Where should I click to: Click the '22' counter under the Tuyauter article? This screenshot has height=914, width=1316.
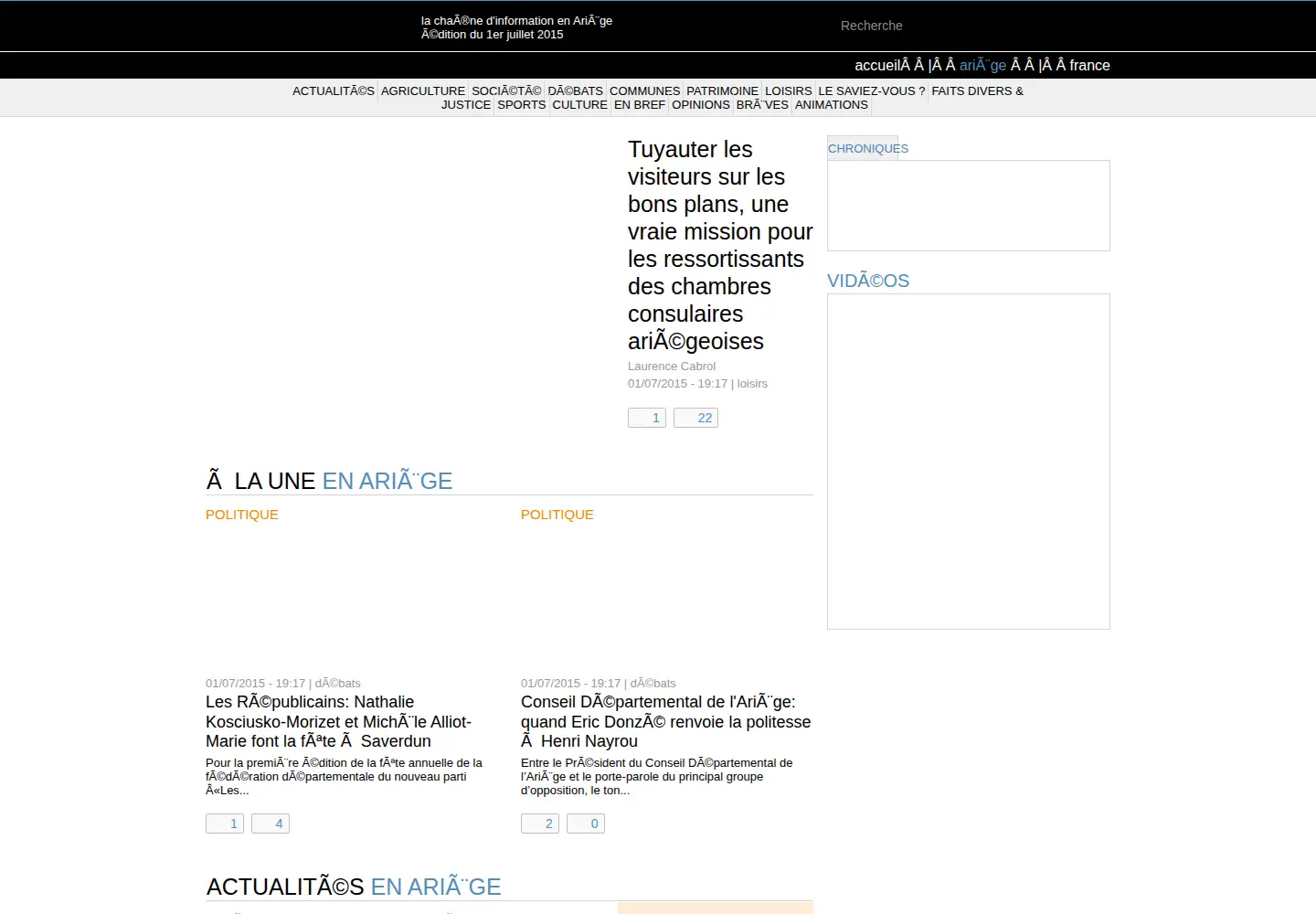[x=695, y=418]
